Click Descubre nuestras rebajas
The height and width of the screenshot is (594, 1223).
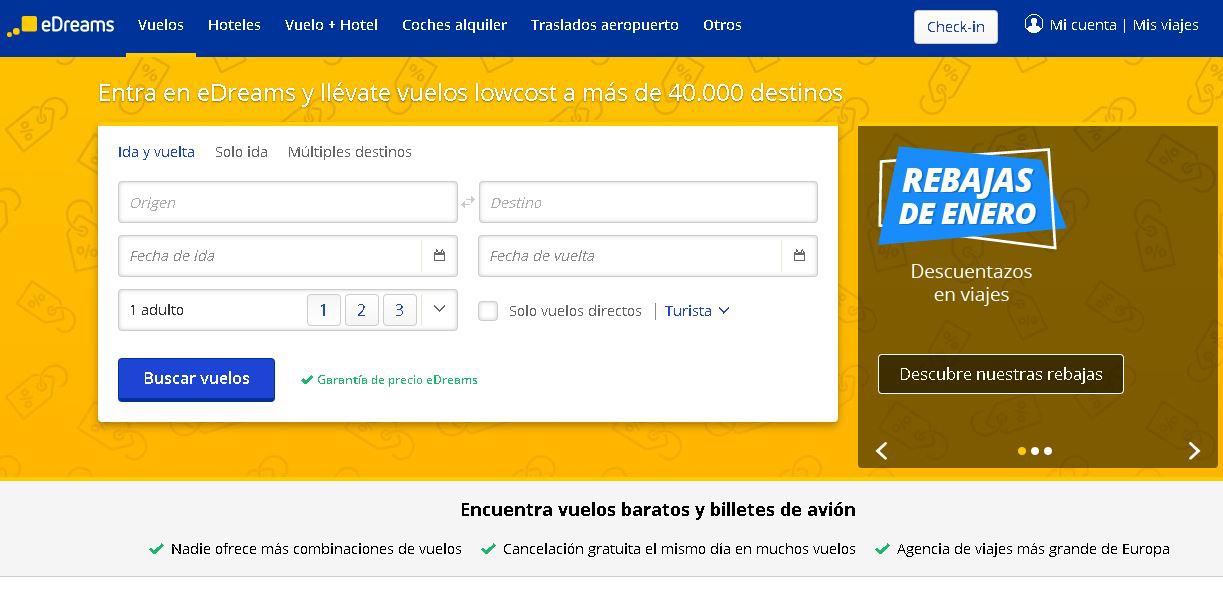tap(1000, 373)
